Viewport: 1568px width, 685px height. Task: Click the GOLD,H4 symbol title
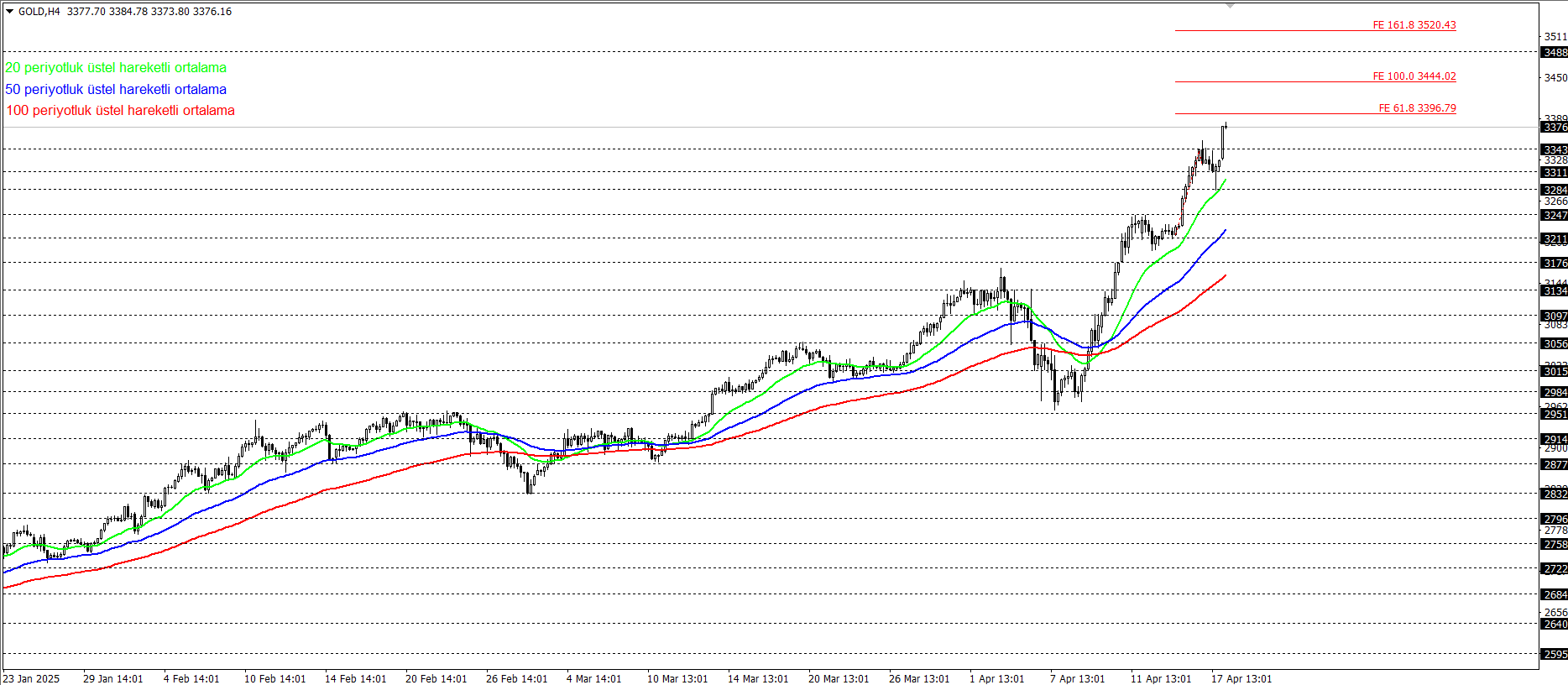pyautogui.click(x=39, y=12)
